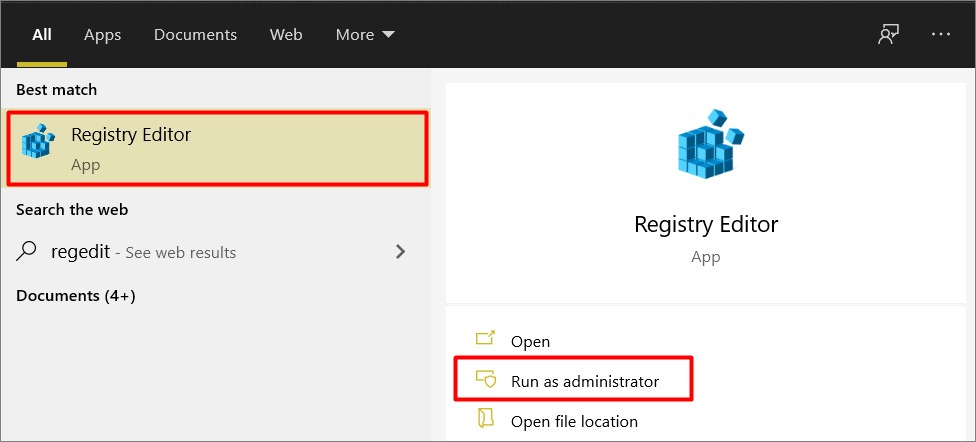The image size is (976, 442).
Task: Click the shield icon for Run as administrator
Action: pos(486,379)
